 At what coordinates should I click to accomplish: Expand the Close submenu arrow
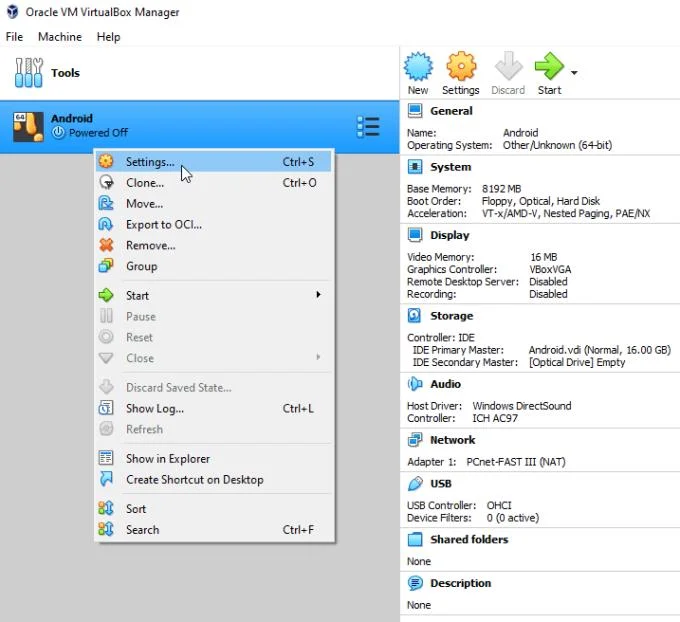[318, 357]
